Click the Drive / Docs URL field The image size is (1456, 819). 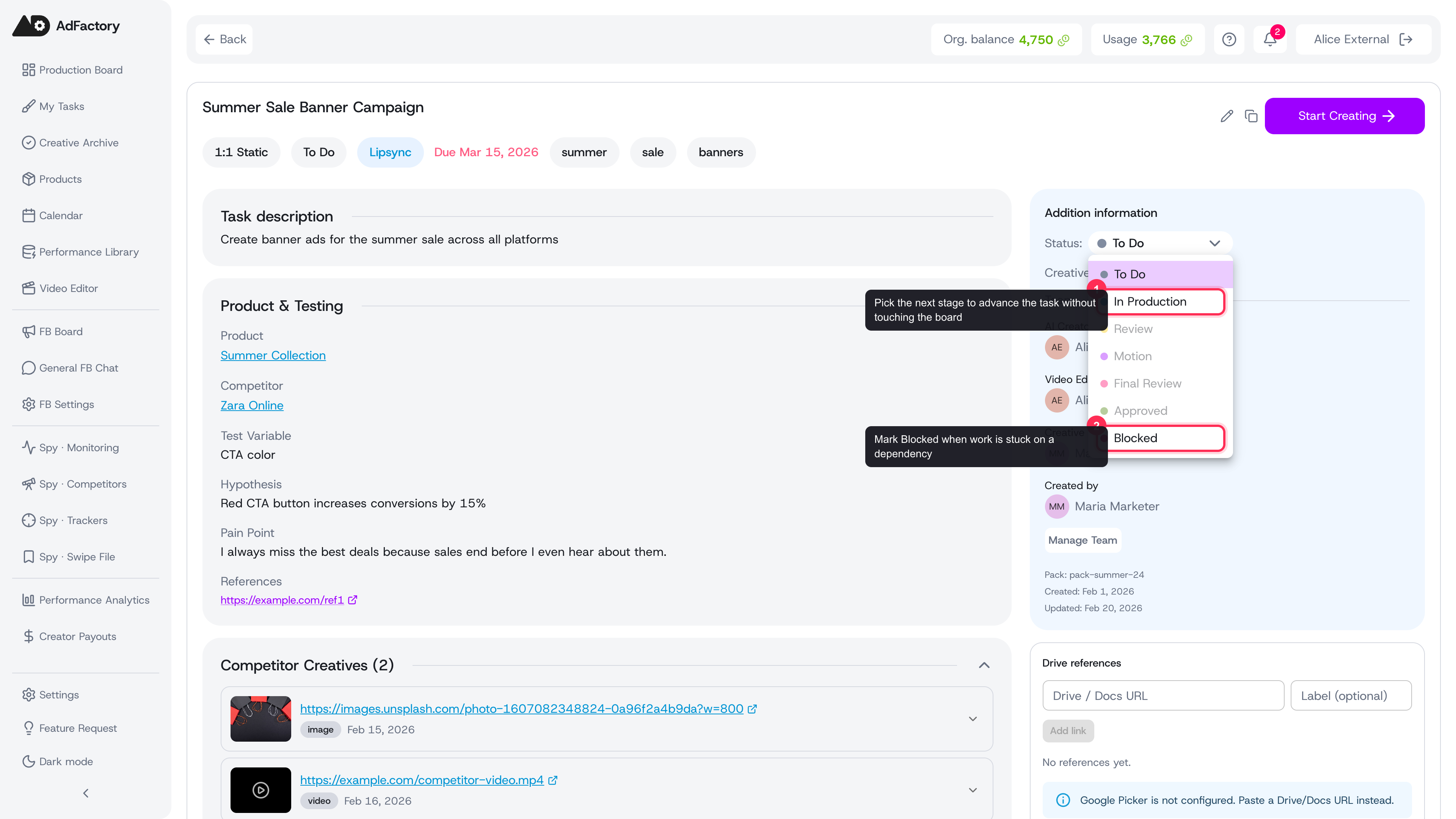tap(1163, 696)
